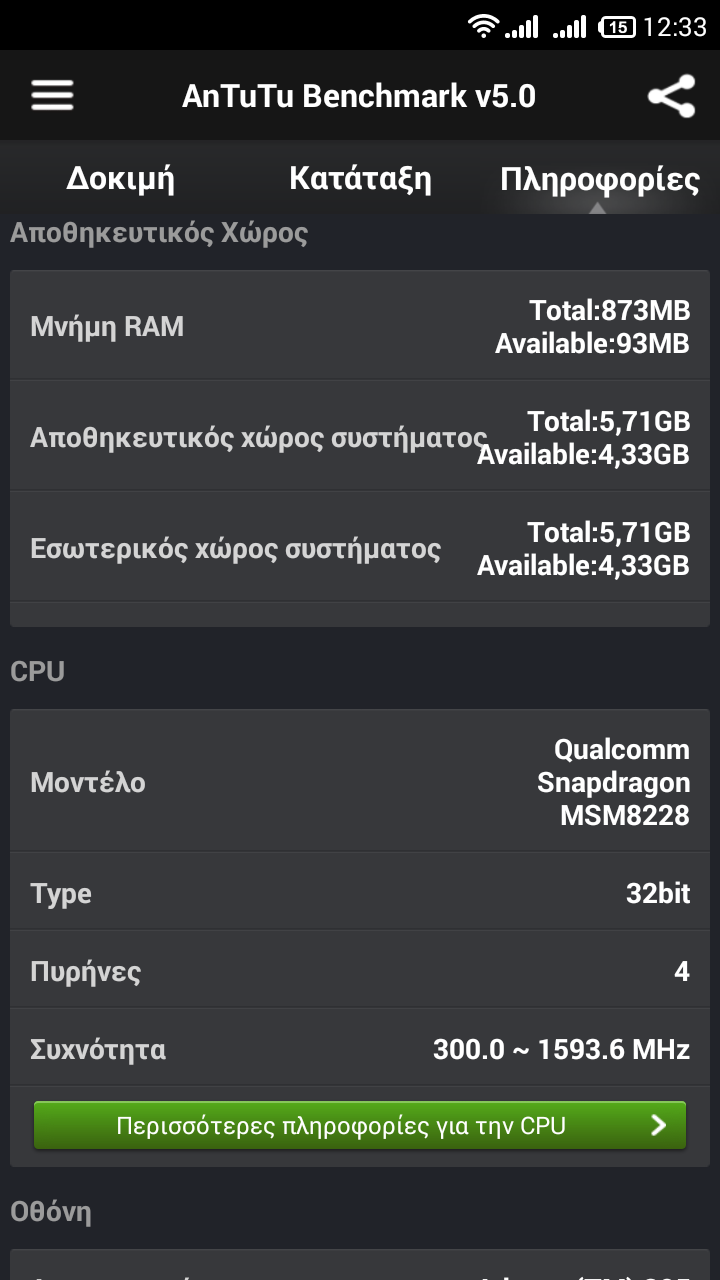Viewport: 720px width, 1280px height.
Task: Tap the AnTuTu Benchmark v5.0 title
Action: click(x=359, y=96)
